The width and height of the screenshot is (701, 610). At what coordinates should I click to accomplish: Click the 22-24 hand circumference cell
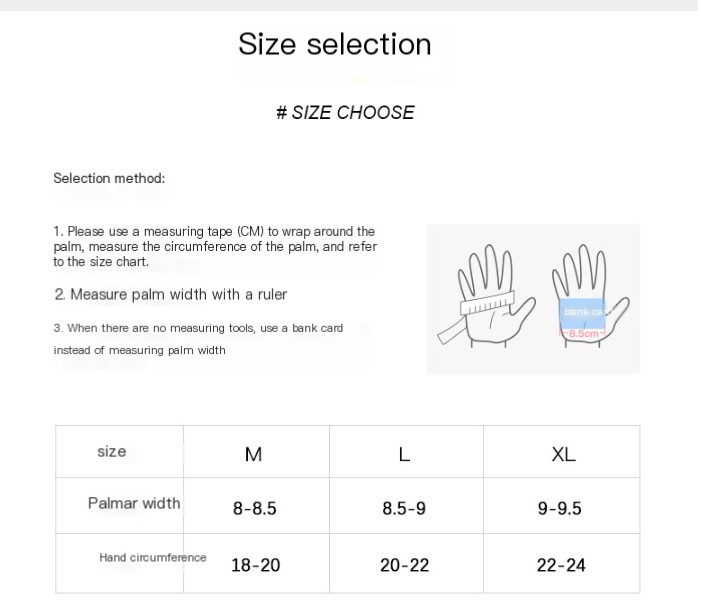pyautogui.click(x=561, y=565)
